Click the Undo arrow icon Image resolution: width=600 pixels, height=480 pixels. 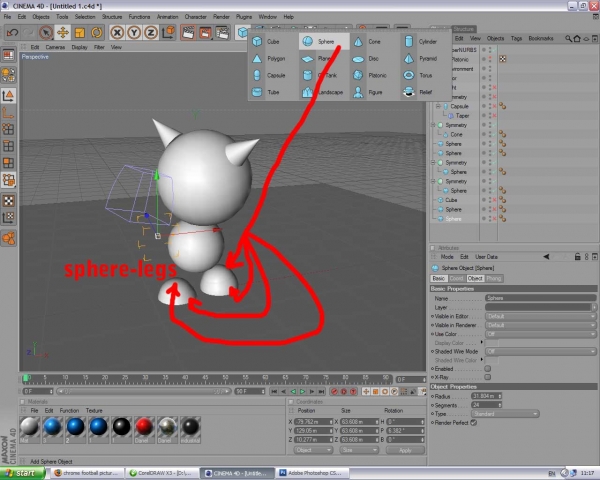(12, 33)
